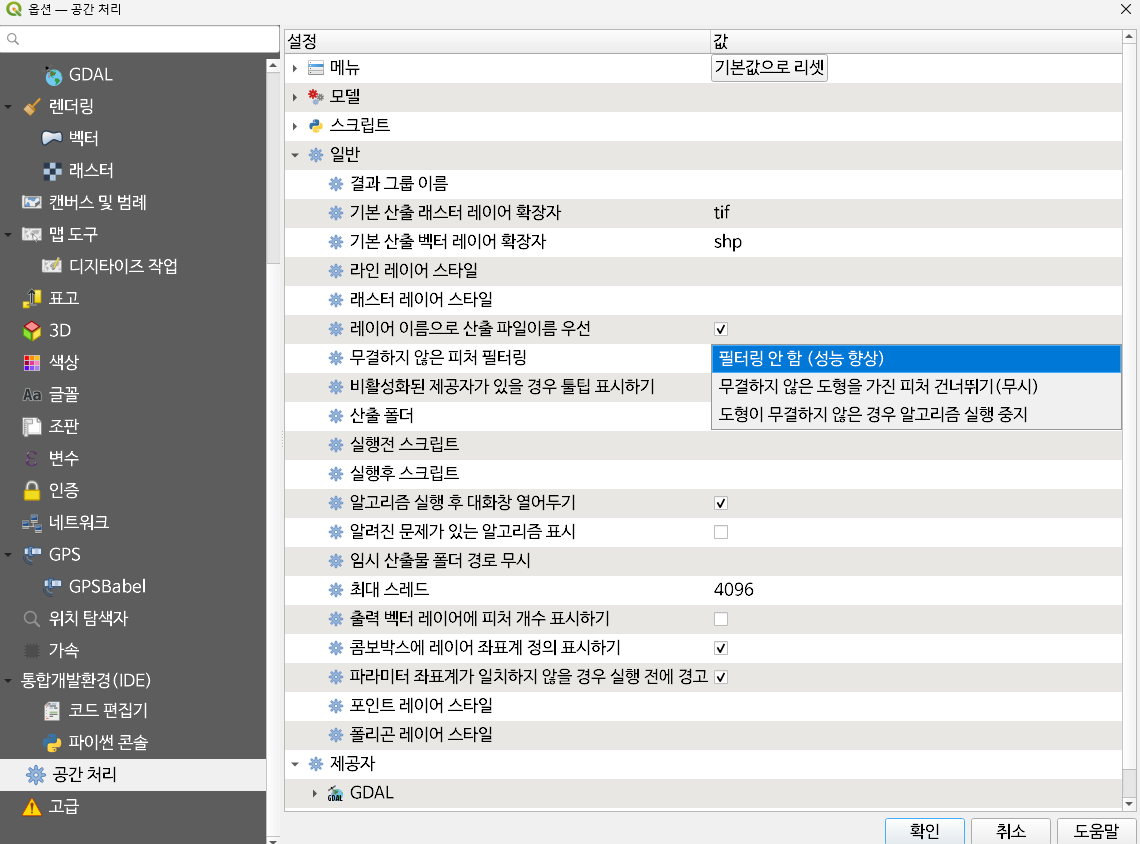
Task: Select 기본 산출 래스터 레이어 확장자 row
Action: (x=703, y=212)
